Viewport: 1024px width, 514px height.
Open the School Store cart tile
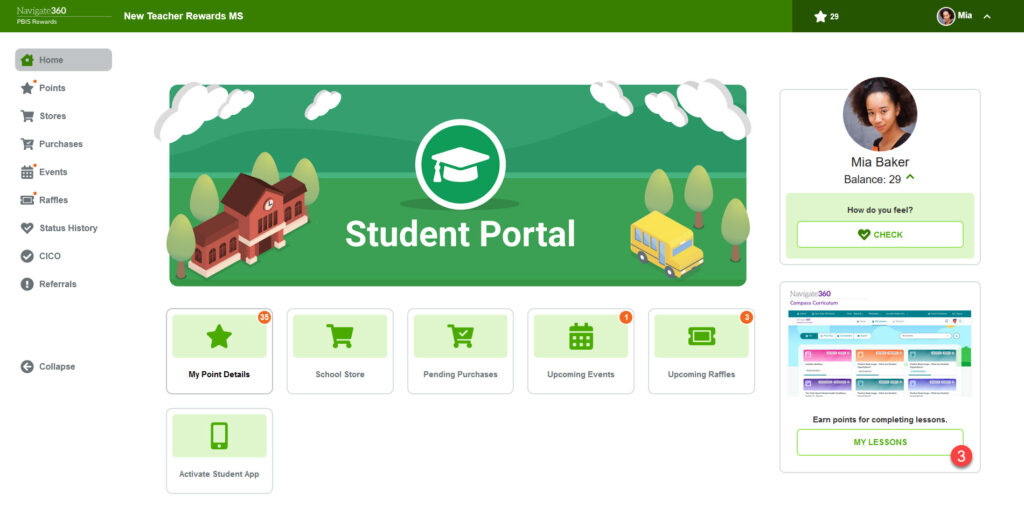click(340, 351)
